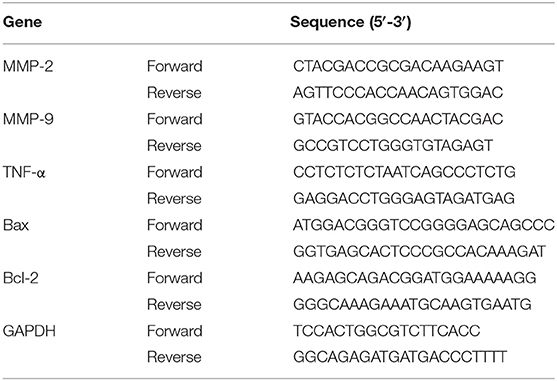Click MMP-2 forward sequence CTACGACCGCGACAAGAAGT
The width and height of the screenshot is (557, 381).
coord(398,66)
